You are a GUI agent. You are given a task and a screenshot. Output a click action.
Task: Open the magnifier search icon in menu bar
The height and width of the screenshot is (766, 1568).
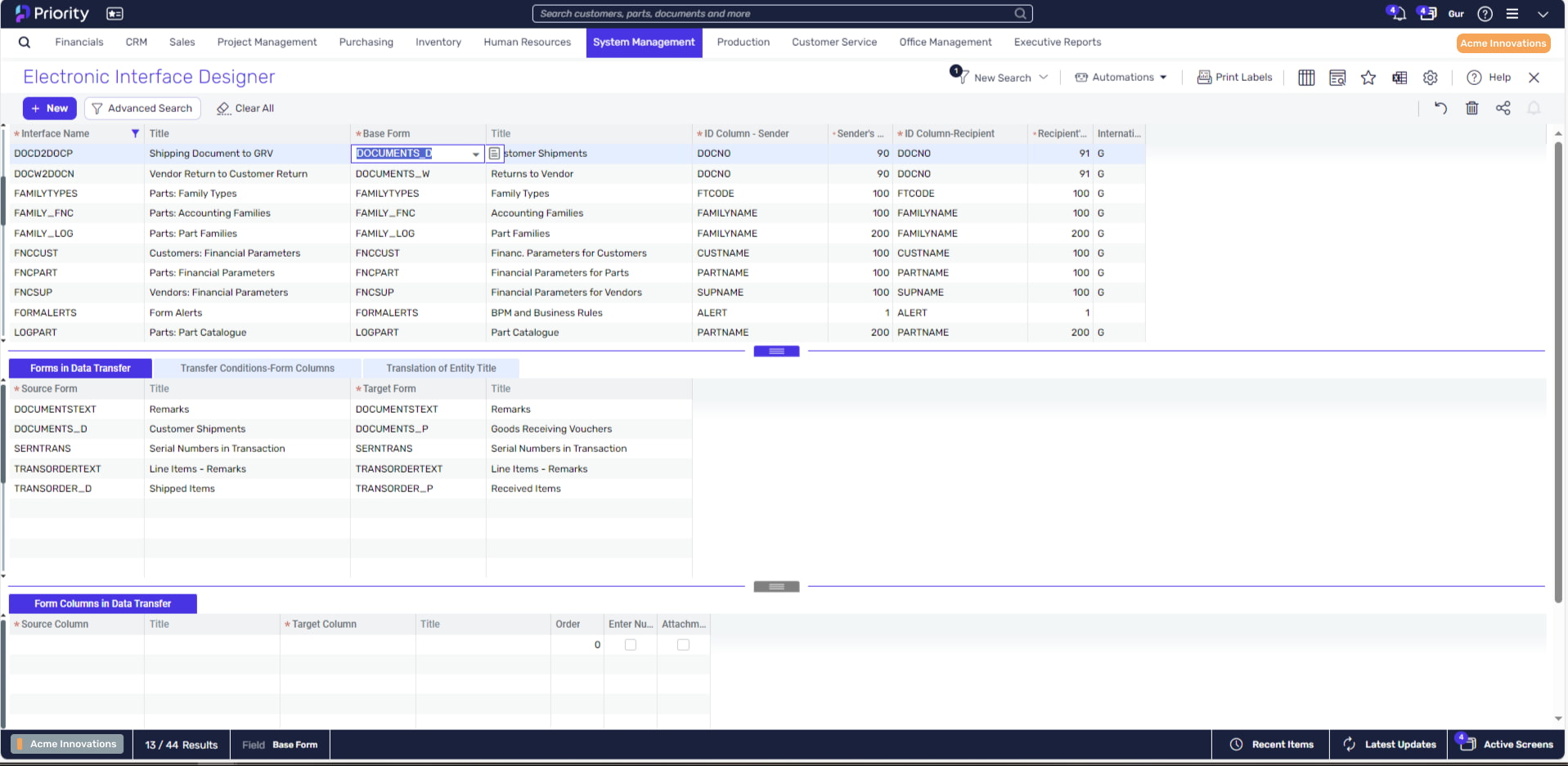(25, 43)
